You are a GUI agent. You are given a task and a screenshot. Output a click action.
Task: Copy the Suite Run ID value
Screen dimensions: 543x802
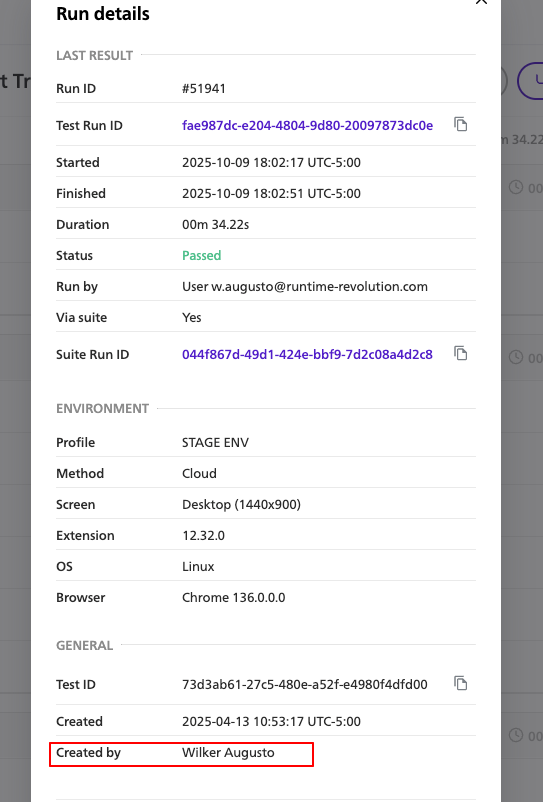tap(461, 353)
